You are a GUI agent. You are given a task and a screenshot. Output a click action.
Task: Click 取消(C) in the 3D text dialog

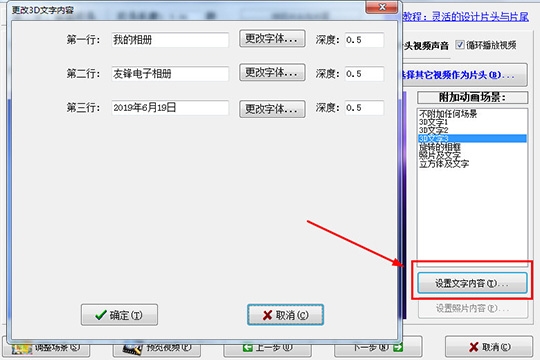(x=285, y=315)
